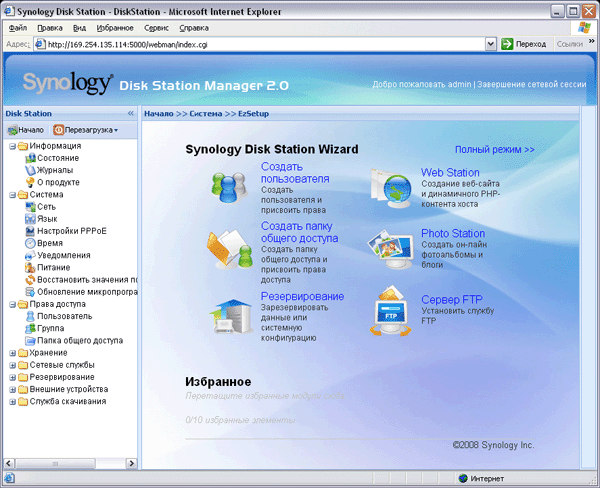Click the Web Station globe icon
The width and height of the screenshot is (600, 488).
pos(391,186)
